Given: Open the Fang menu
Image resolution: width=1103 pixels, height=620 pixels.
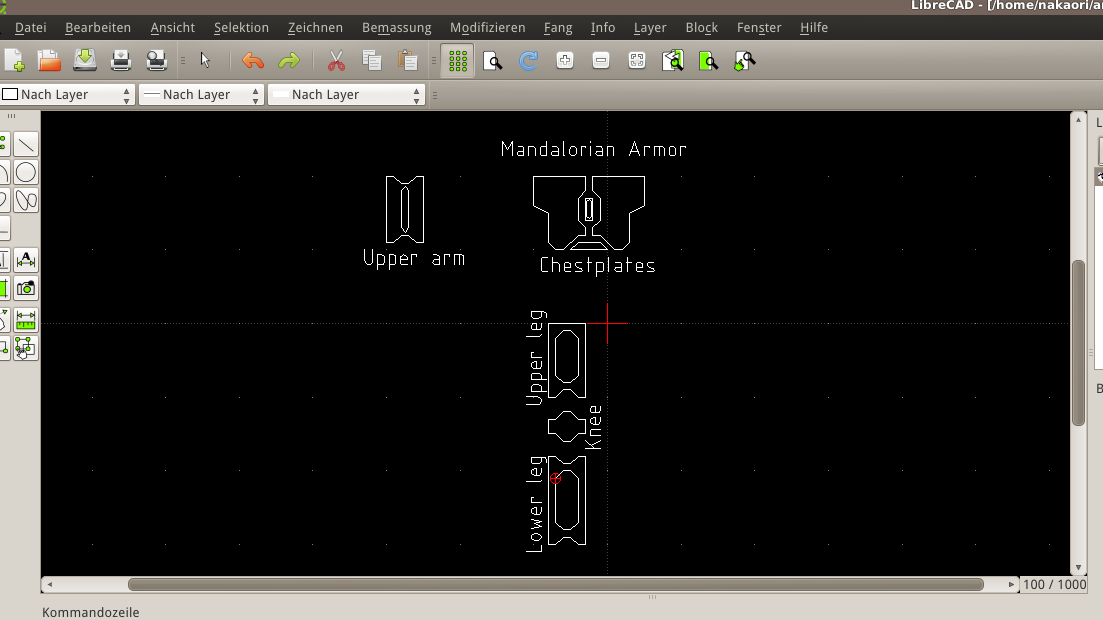Looking at the screenshot, I should [558, 27].
